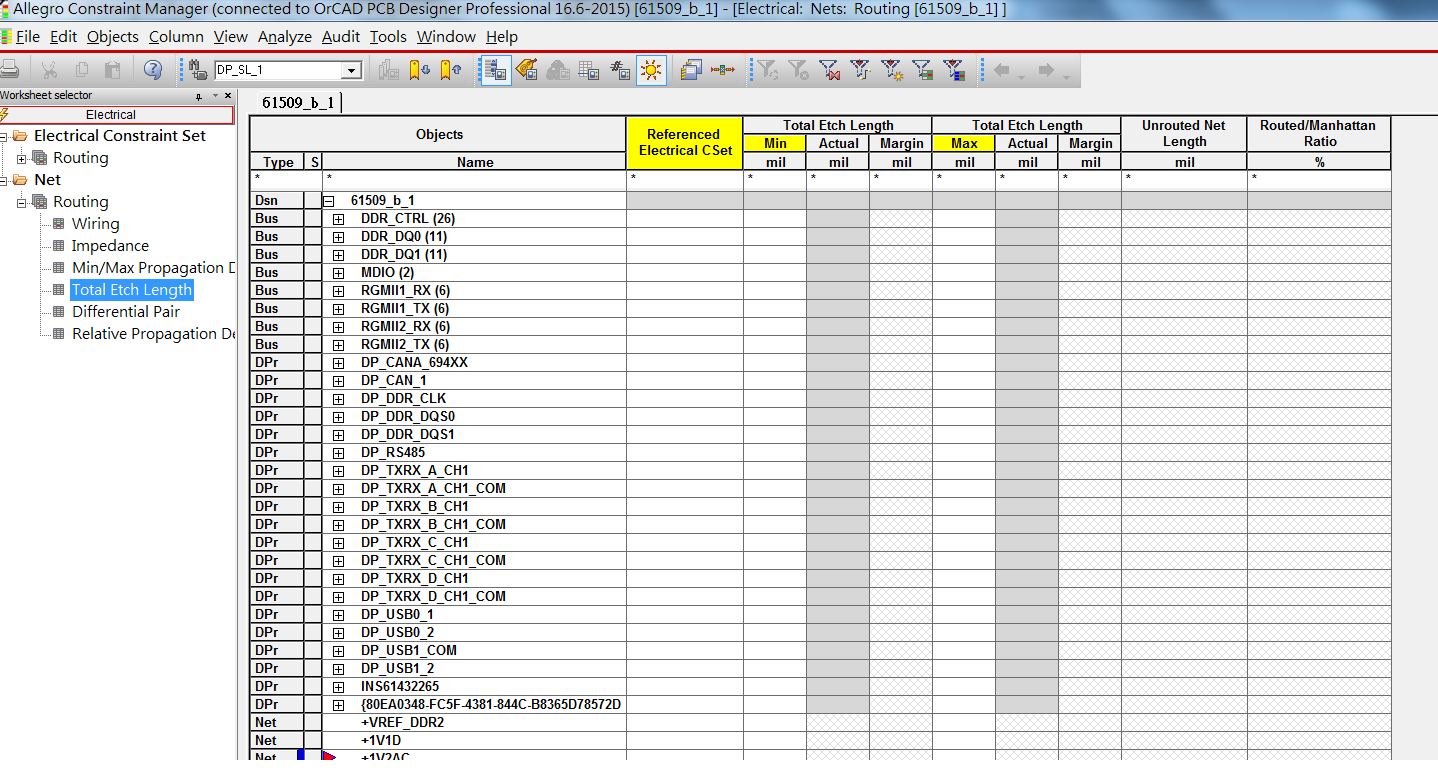1438x780 pixels.
Task: Click the table list icon next to sun icon left group start
Action: pos(495,70)
